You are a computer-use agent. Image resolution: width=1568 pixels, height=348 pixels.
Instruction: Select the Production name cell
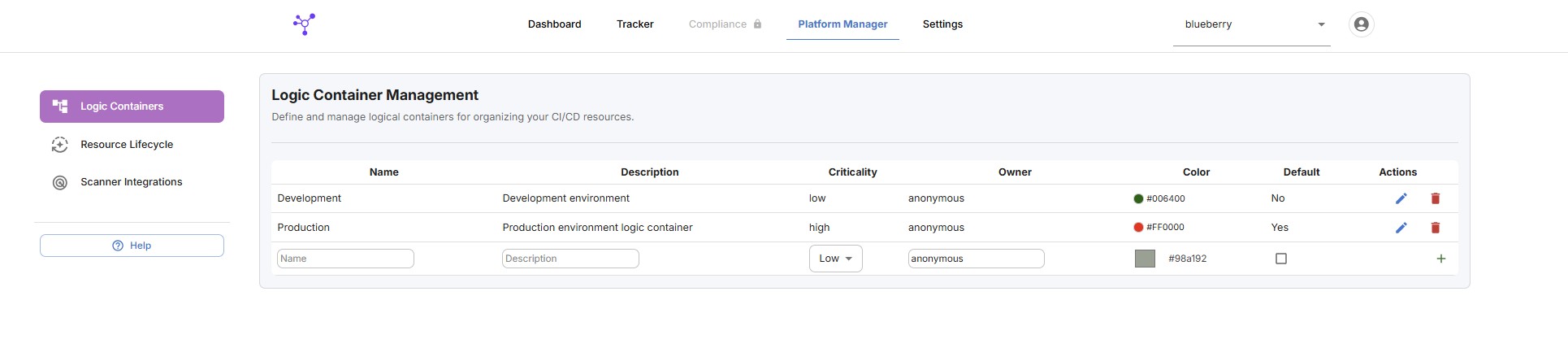[304, 228]
